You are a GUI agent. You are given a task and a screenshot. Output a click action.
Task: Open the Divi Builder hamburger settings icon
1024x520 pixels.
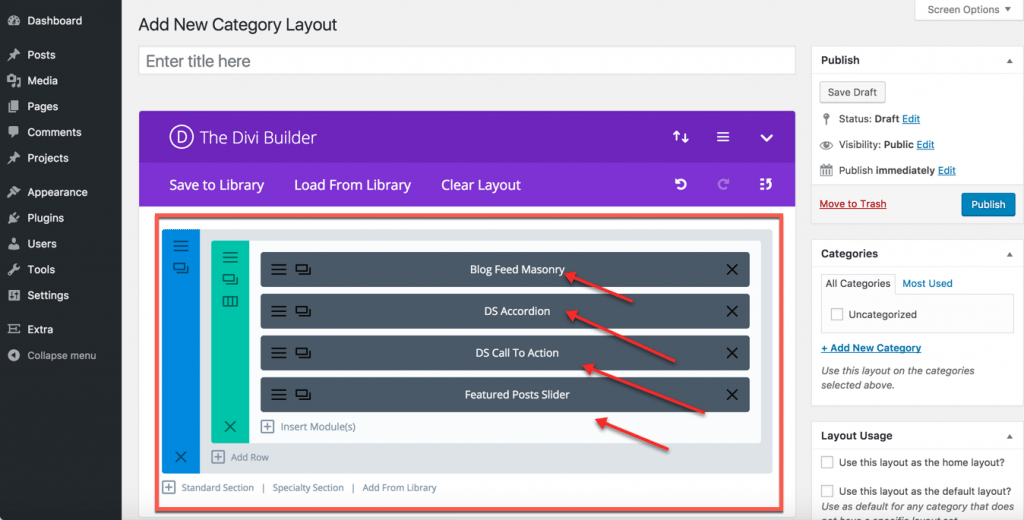coord(723,137)
